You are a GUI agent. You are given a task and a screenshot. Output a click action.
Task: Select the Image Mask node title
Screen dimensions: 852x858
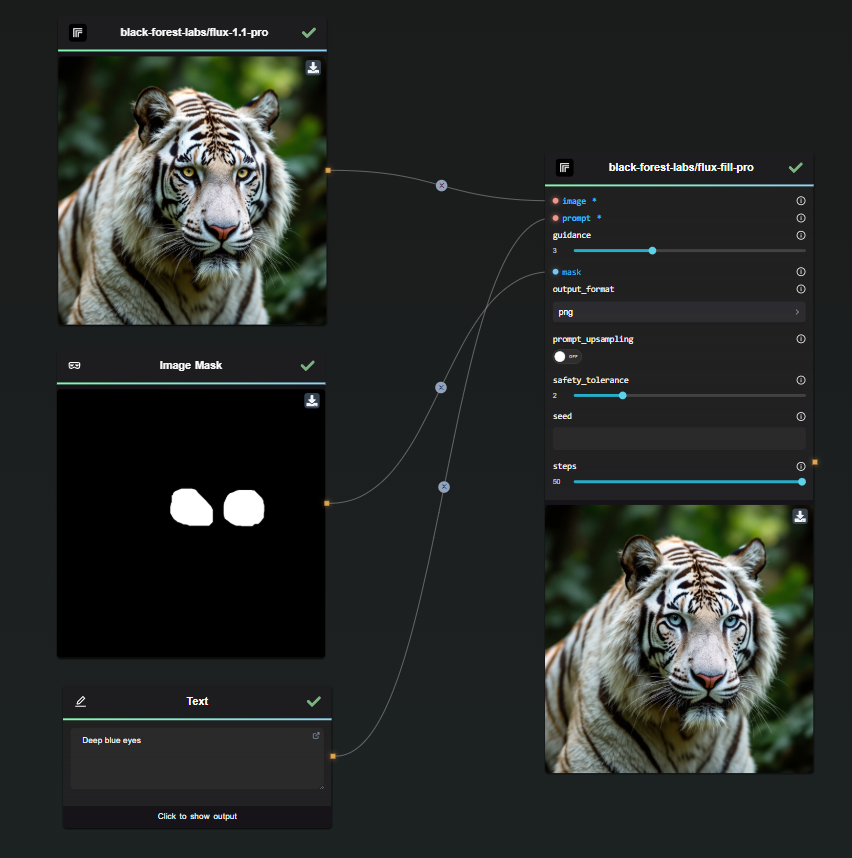tap(190, 365)
